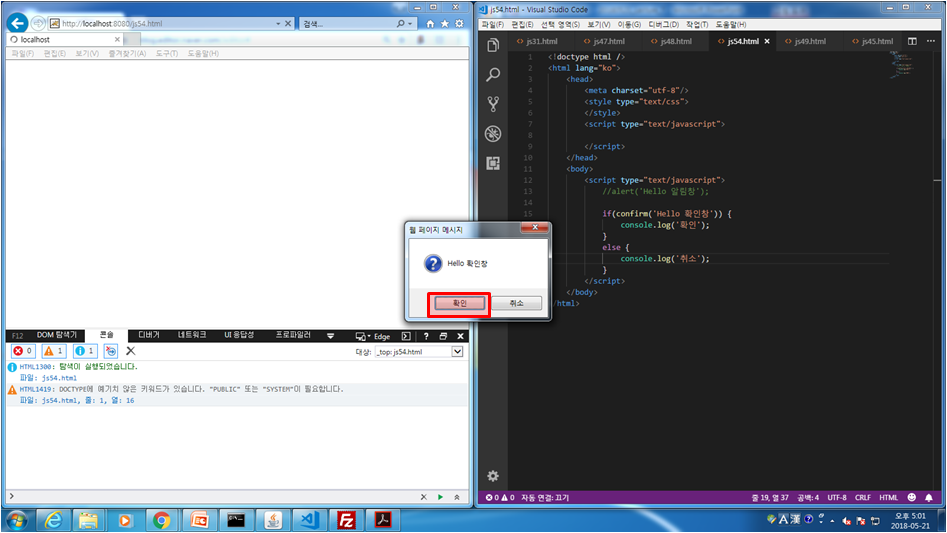Viewport: 947px width, 533px height.
Task: Open console target frame dropdown
Action: (x=457, y=351)
